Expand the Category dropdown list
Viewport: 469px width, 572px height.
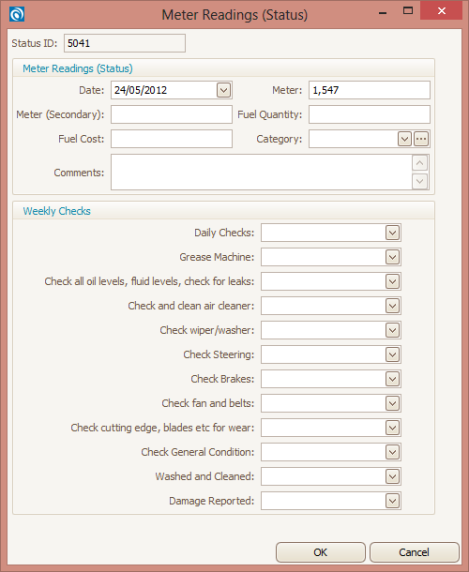pyautogui.click(x=404, y=139)
